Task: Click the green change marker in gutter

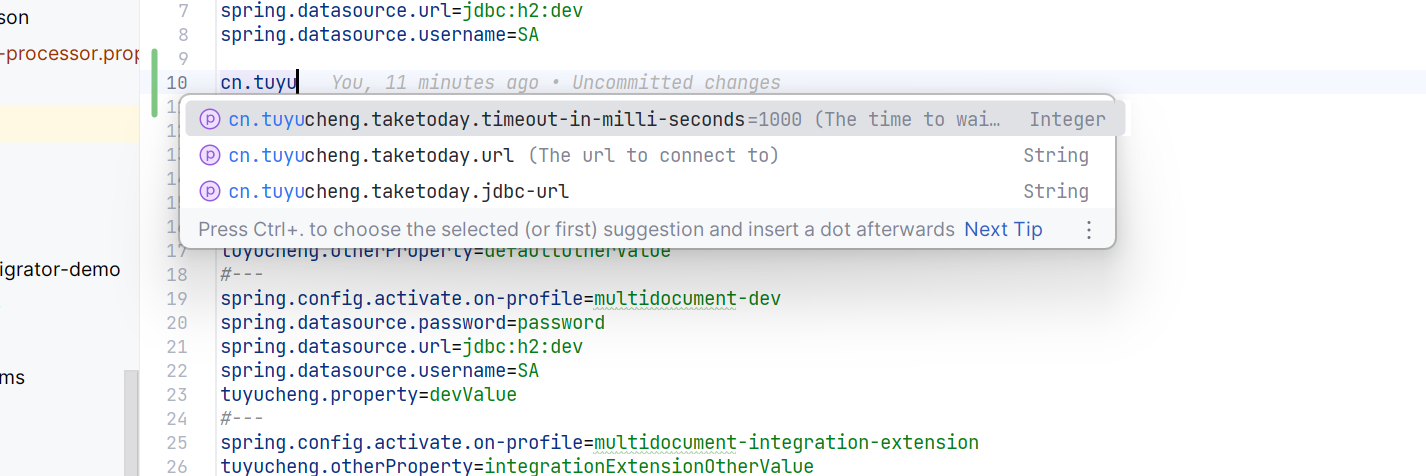Action: [154, 83]
